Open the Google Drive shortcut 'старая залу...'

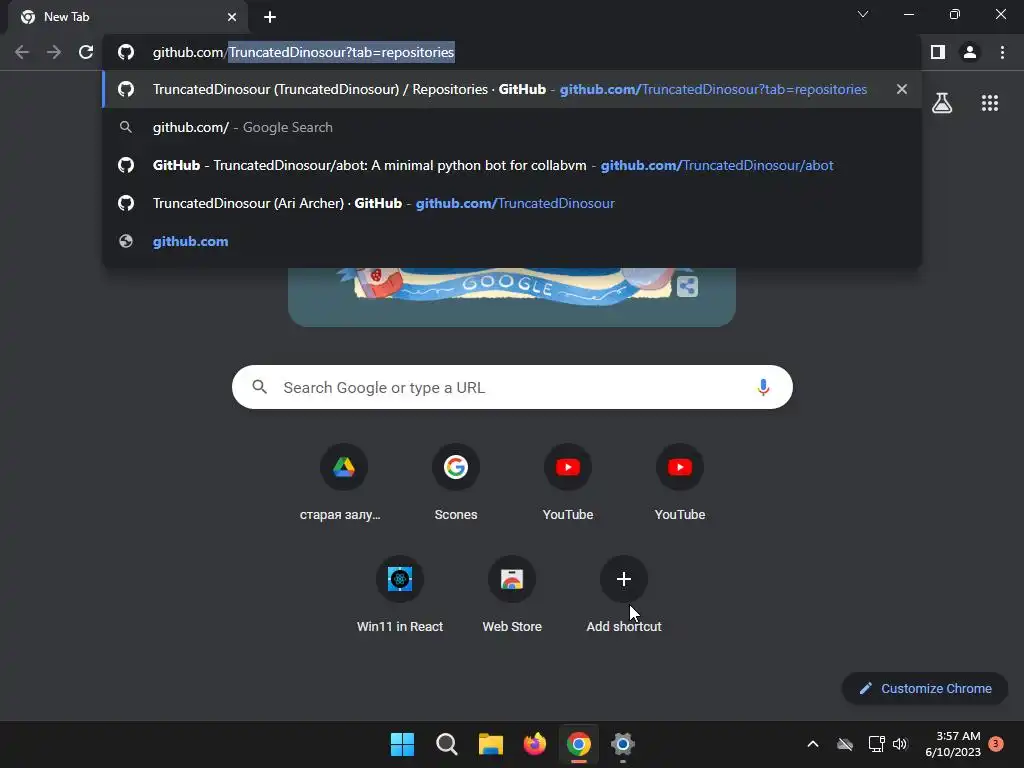344,481
